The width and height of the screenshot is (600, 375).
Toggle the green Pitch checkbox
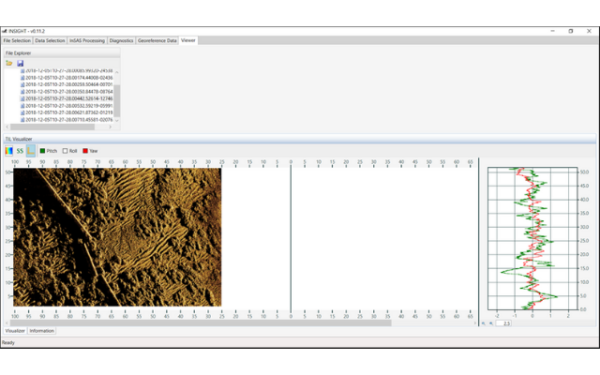42,151
